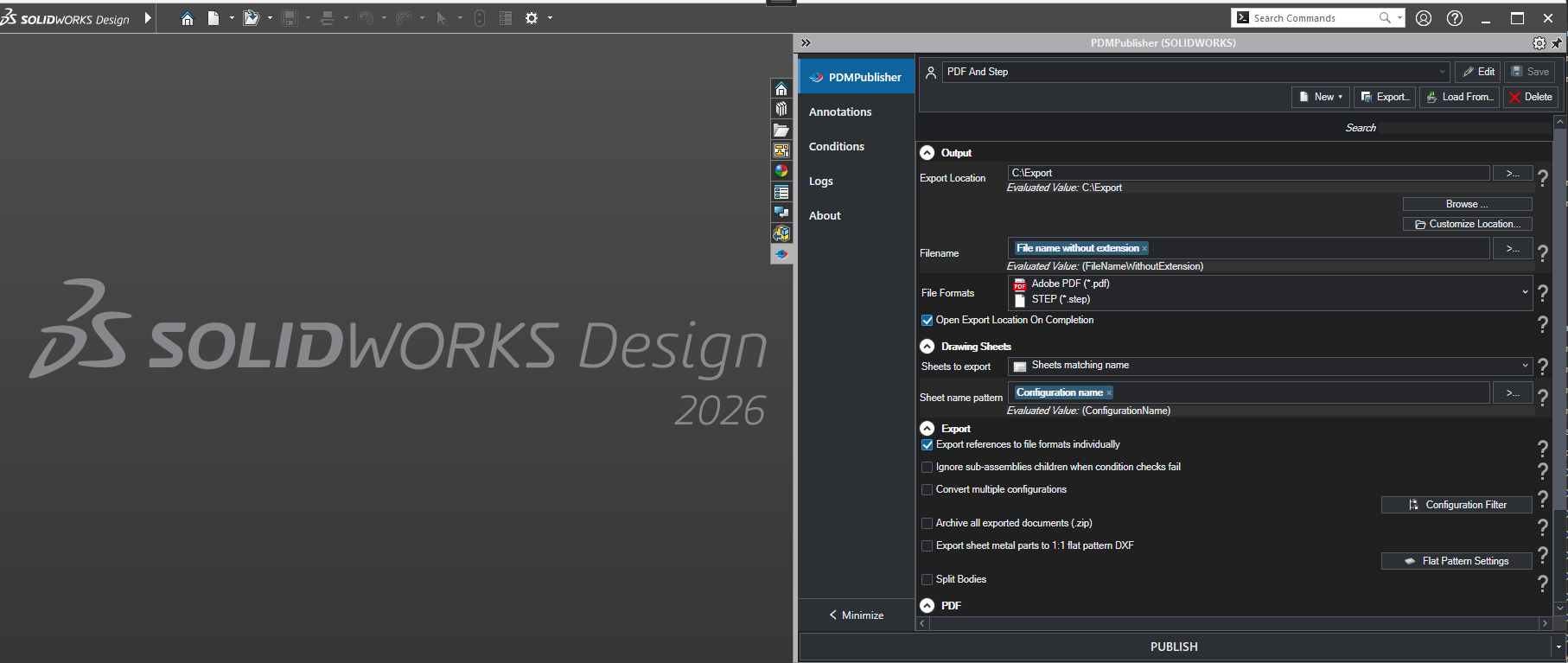Show help for File Formats
Viewport: 1568px width, 663px height.
[1543, 293]
